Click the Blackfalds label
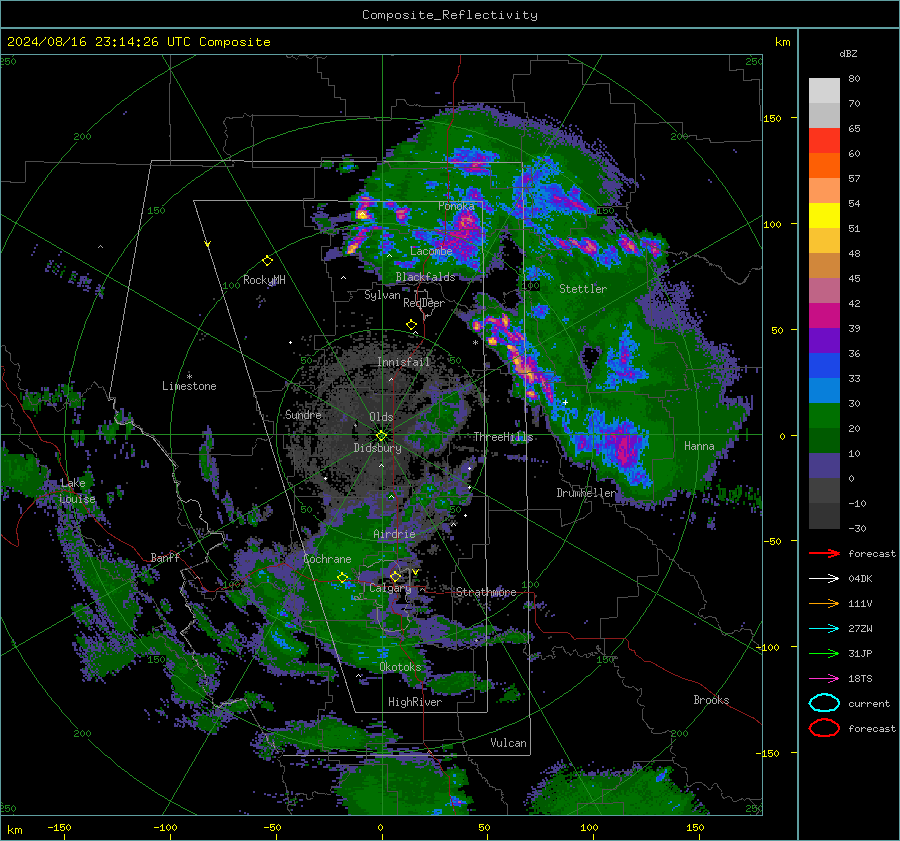The height and width of the screenshot is (841, 900). [x=425, y=277]
